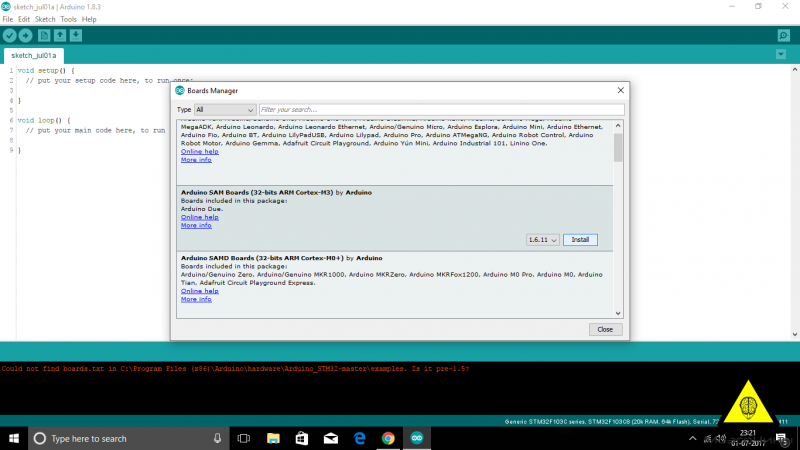Close the Boards Manager dialog with X
This screenshot has width=800, height=450.
pos(620,90)
